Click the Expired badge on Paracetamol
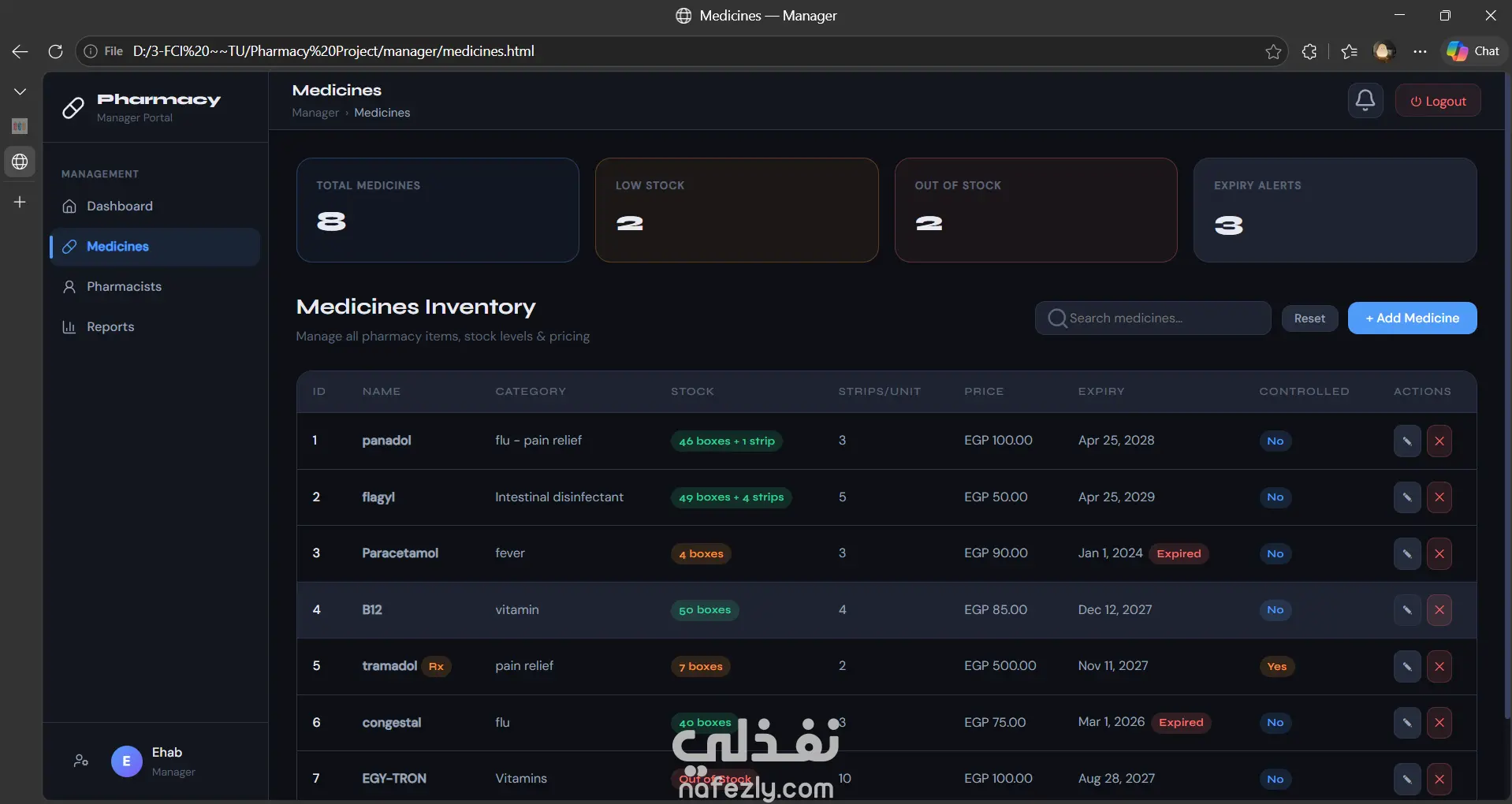1512x804 pixels. pyautogui.click(x=1179, y=554)
